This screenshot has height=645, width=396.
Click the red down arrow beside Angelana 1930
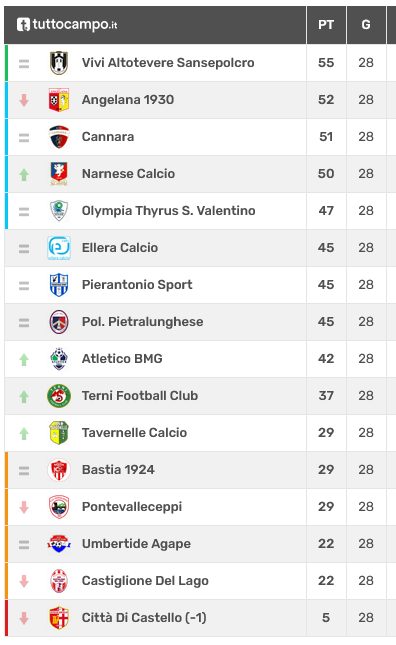(24, 100)
